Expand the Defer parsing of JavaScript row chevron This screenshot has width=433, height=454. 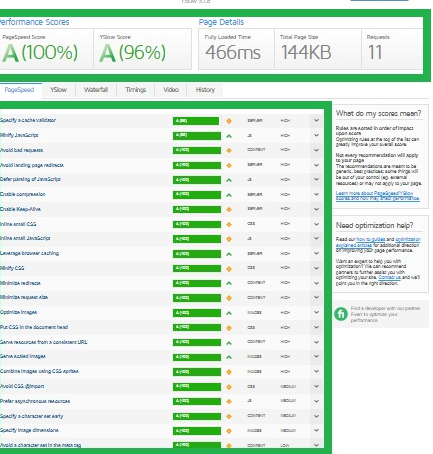316,180
